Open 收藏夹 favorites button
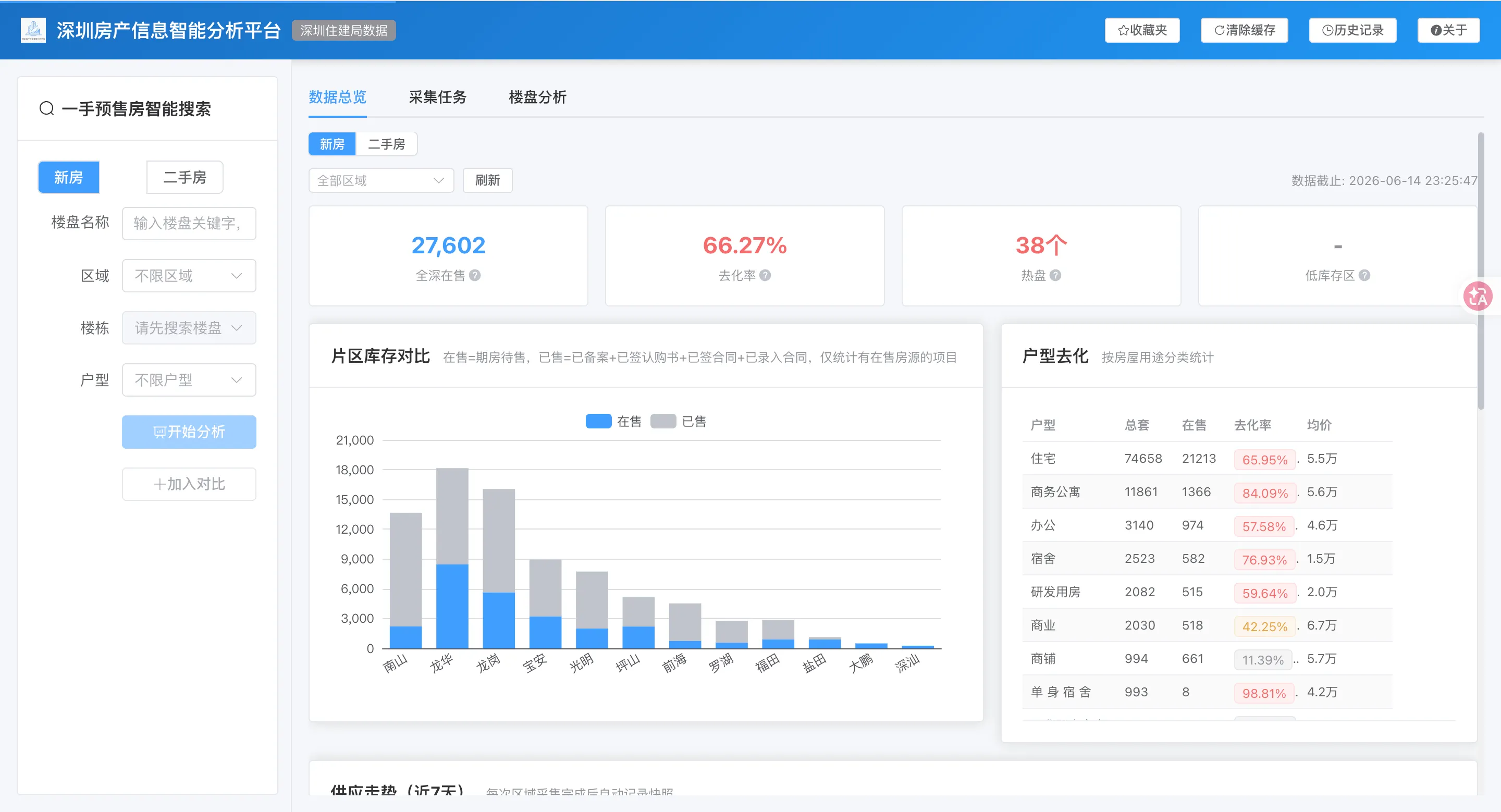This screenshot has height=812, width=1501. [1142, 30]
